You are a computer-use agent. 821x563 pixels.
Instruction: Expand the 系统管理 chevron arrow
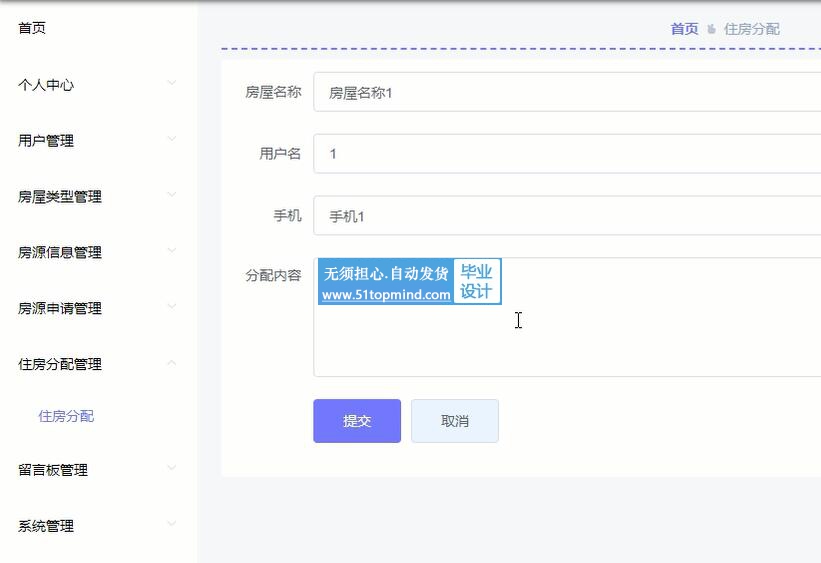click(x=171, y=524)
